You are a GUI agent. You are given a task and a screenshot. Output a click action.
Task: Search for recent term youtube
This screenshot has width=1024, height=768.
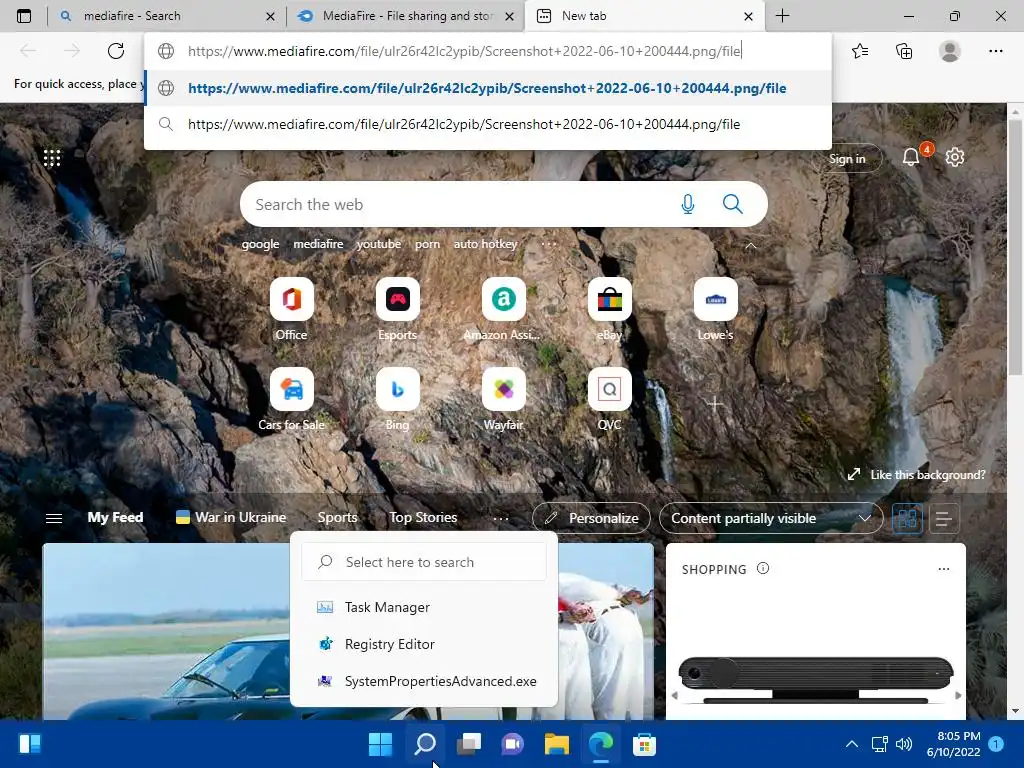[x=379, y=244]
